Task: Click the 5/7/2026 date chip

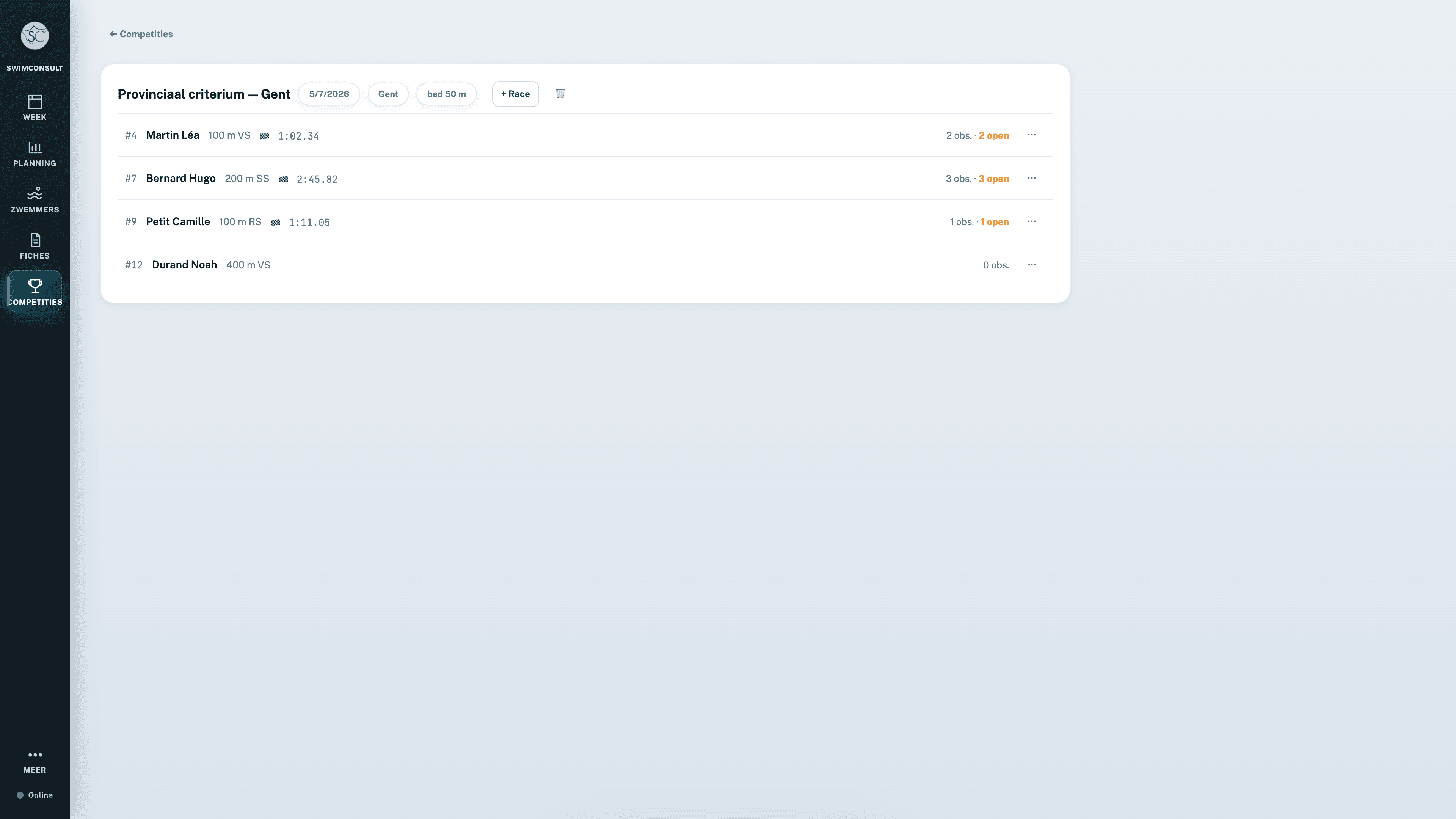Action: tap(329, 94)
